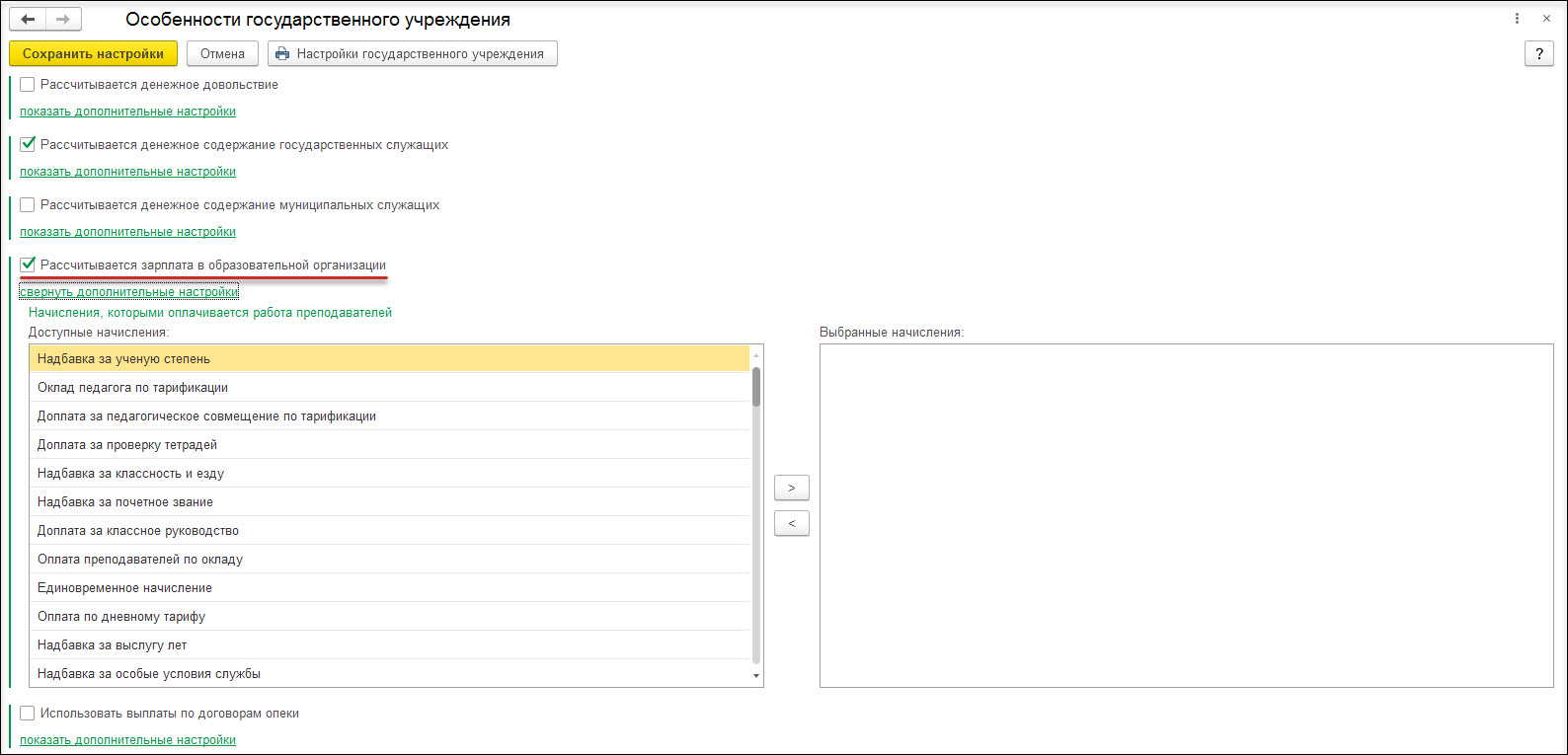The image size is (1568, 755).
Task: Collapse additional settings via свернуть link
Action: click(129, 292)
